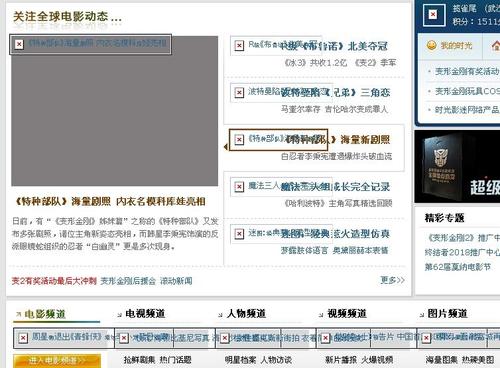Viewport: 500px width, 368px height.
Task: Click subtitle 《冰3》共收1.2亿 《变2》季军
Action: point(340,63)
